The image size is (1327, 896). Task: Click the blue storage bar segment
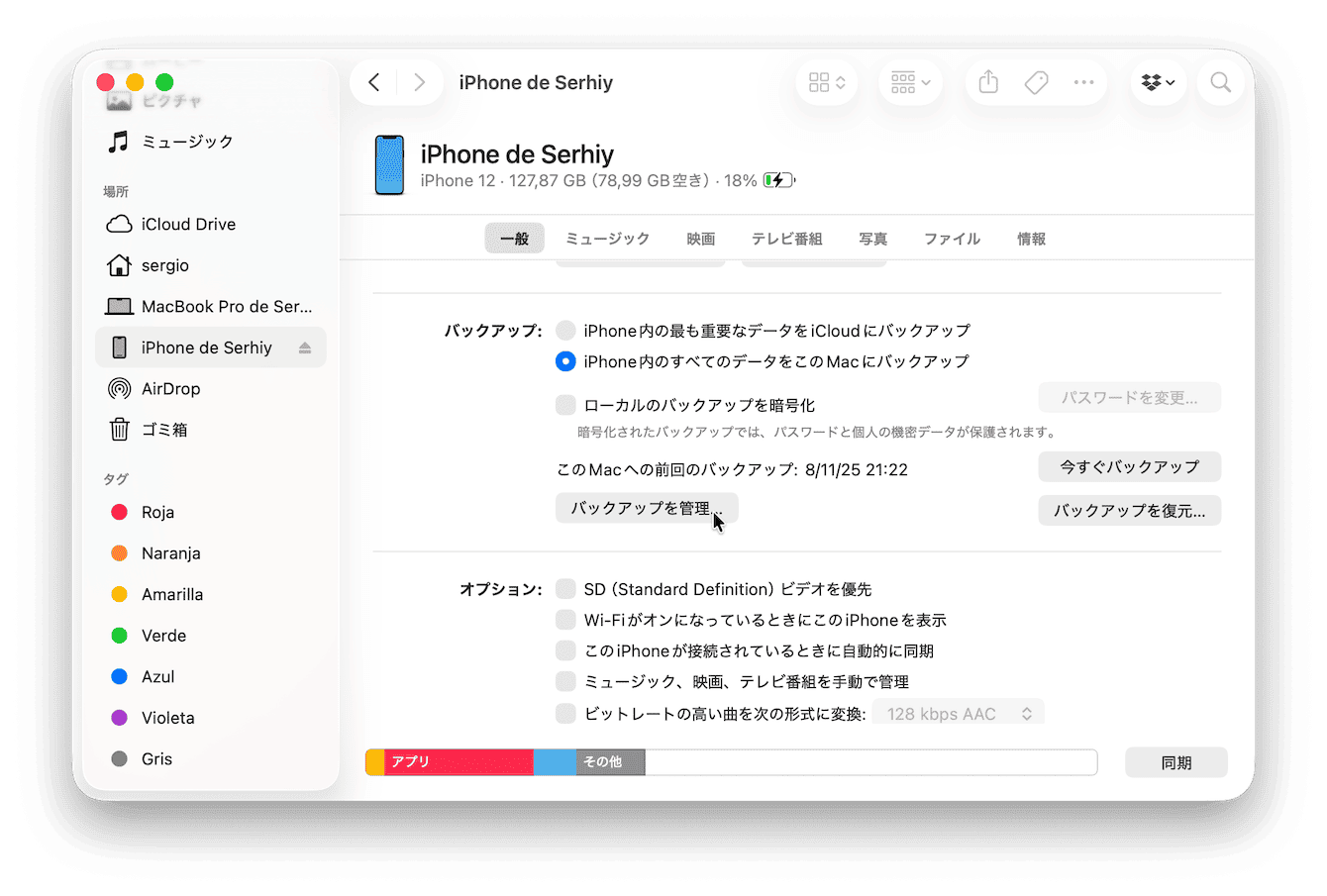click(555, 761)
